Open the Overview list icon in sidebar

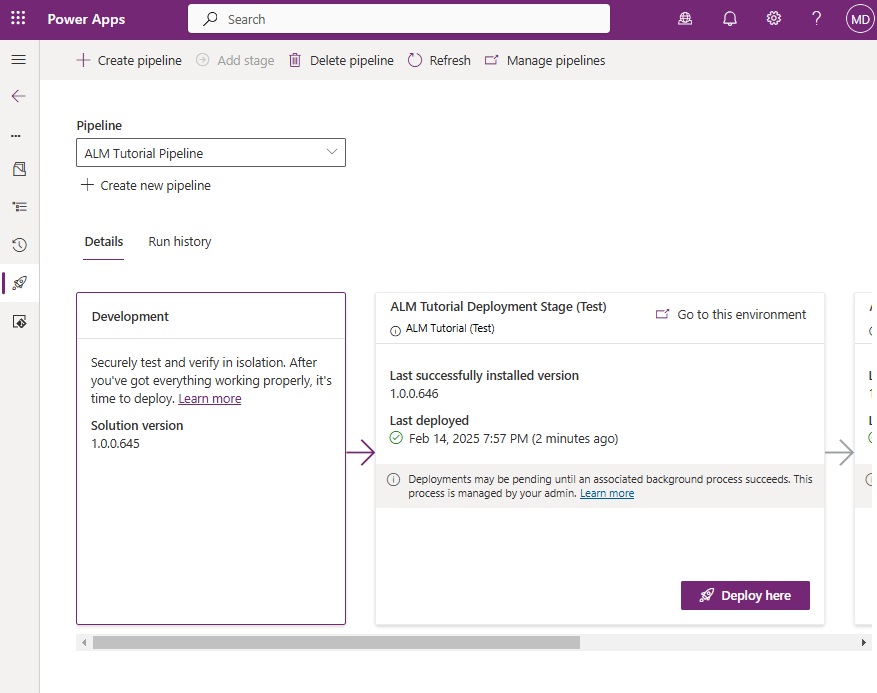[19, 207]
